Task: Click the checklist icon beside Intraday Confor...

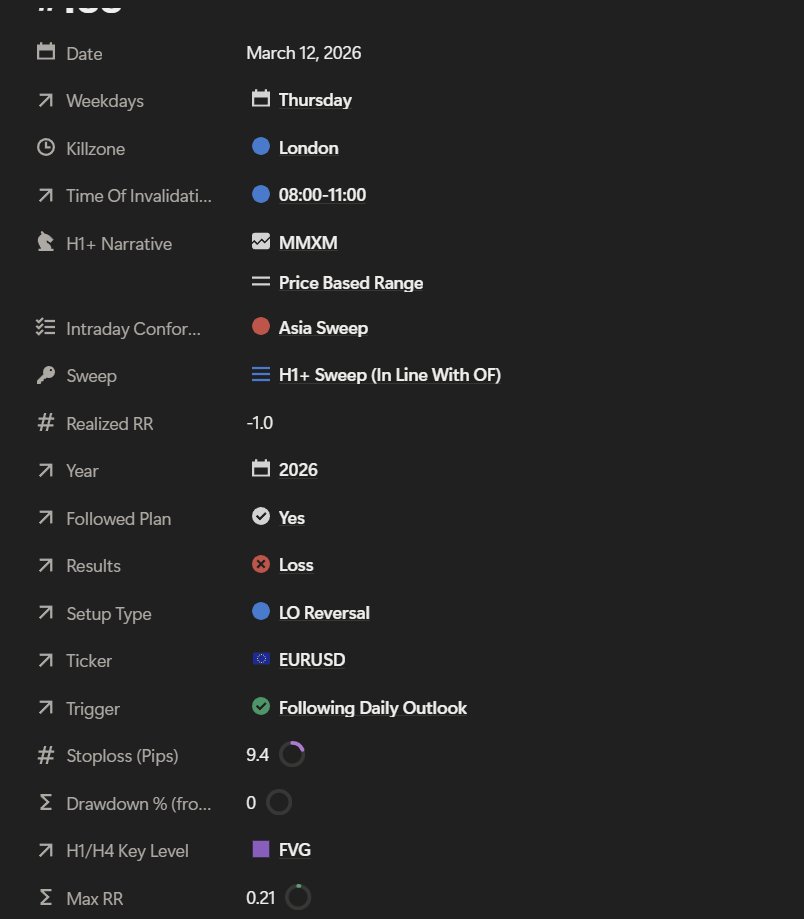Action: [x=46, y=327]
